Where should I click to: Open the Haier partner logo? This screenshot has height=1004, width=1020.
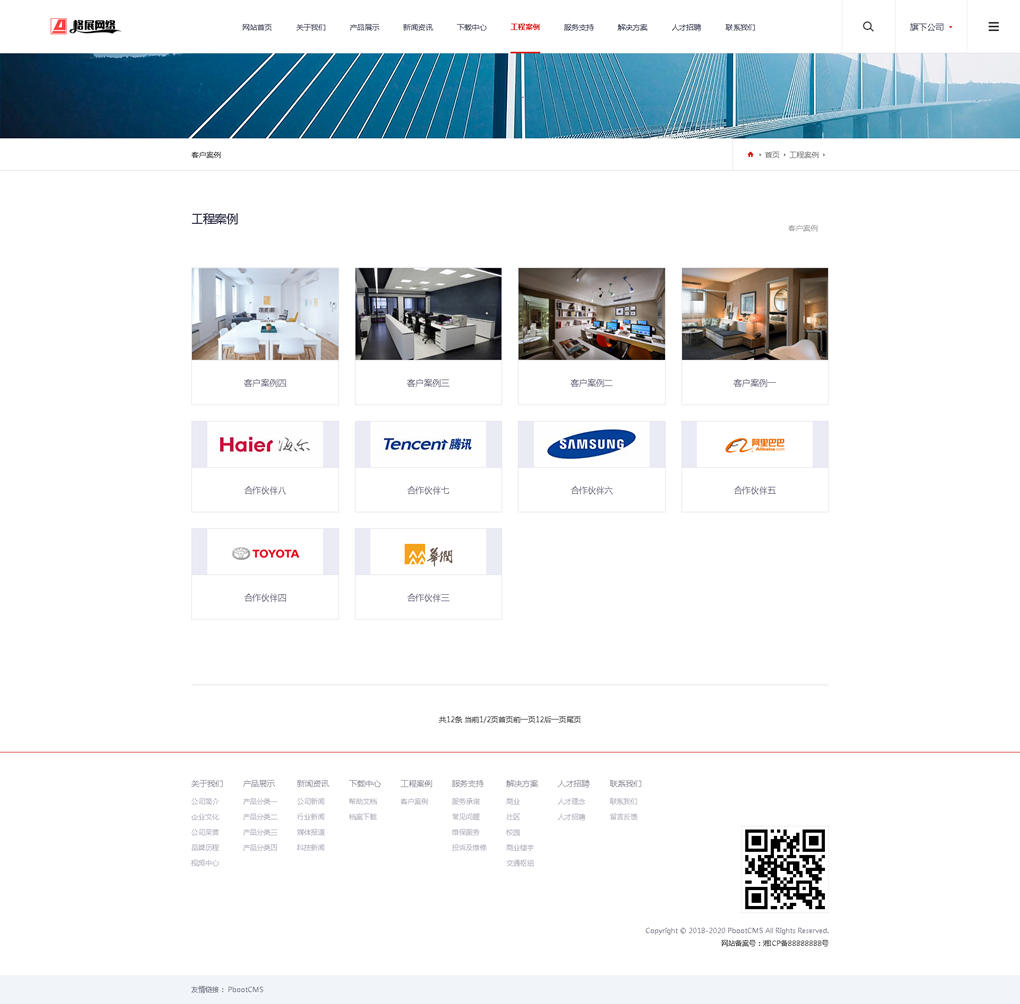click(265, 445)
